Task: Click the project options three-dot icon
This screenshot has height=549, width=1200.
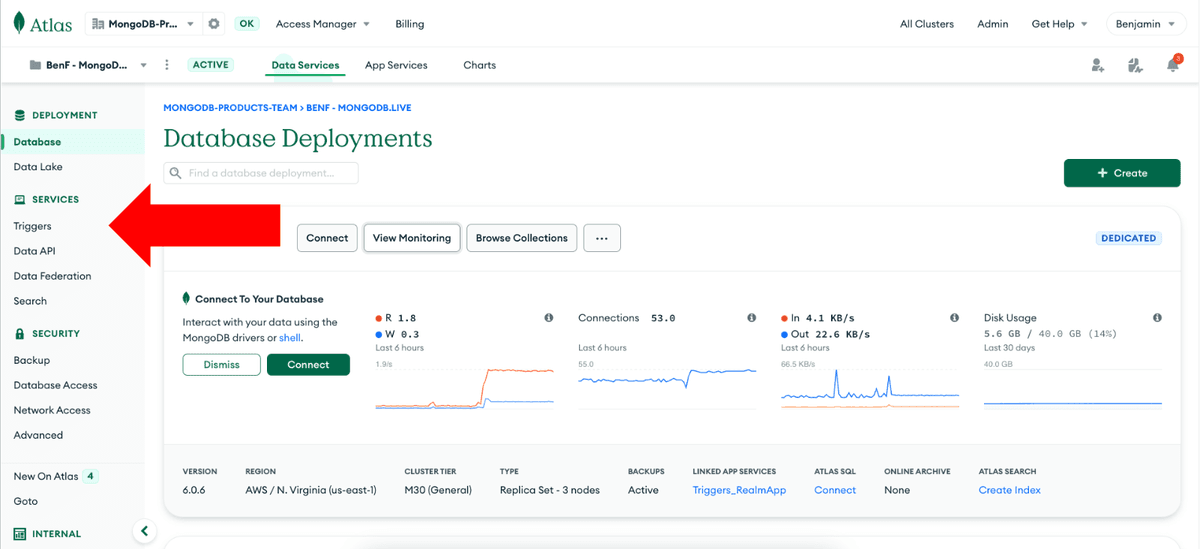Action: [x=167, y=65]
